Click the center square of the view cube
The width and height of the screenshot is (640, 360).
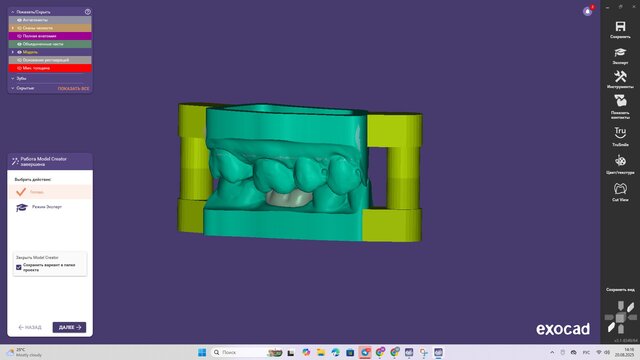pyautogui.click(x=620, y=317)
